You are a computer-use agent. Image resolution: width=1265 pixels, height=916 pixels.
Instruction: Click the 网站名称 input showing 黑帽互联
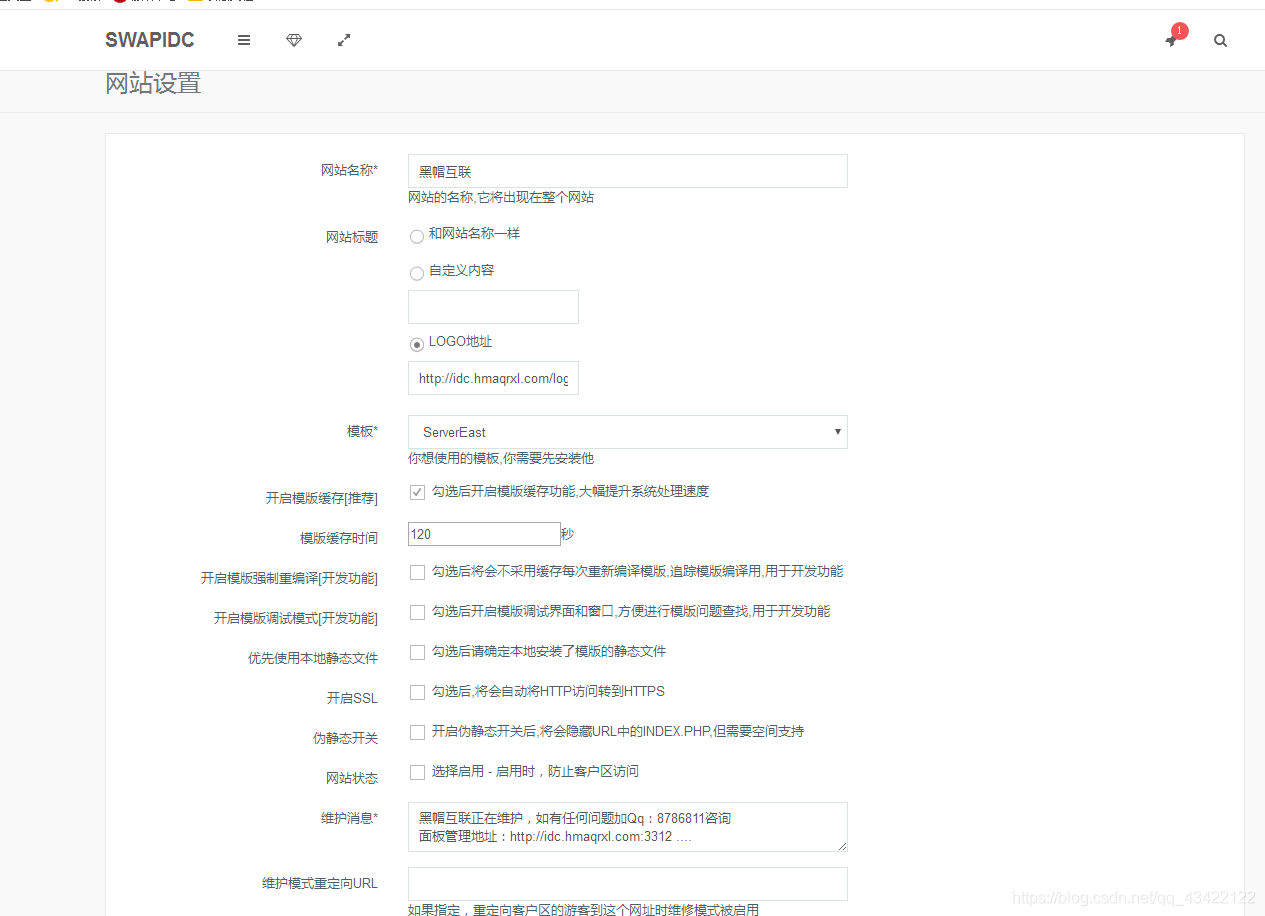pyautogui.click(x=627, y=171)
